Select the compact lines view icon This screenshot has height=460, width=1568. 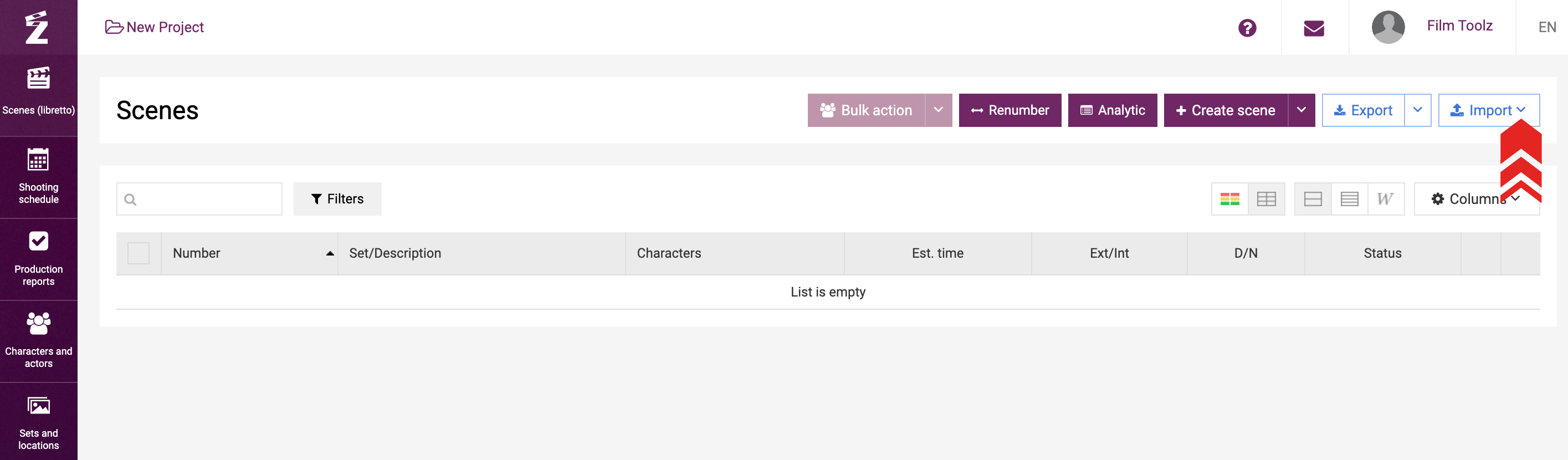point(1349,199)
